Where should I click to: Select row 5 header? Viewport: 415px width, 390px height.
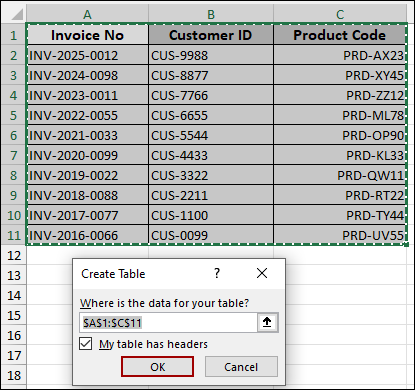click(13, 115)
